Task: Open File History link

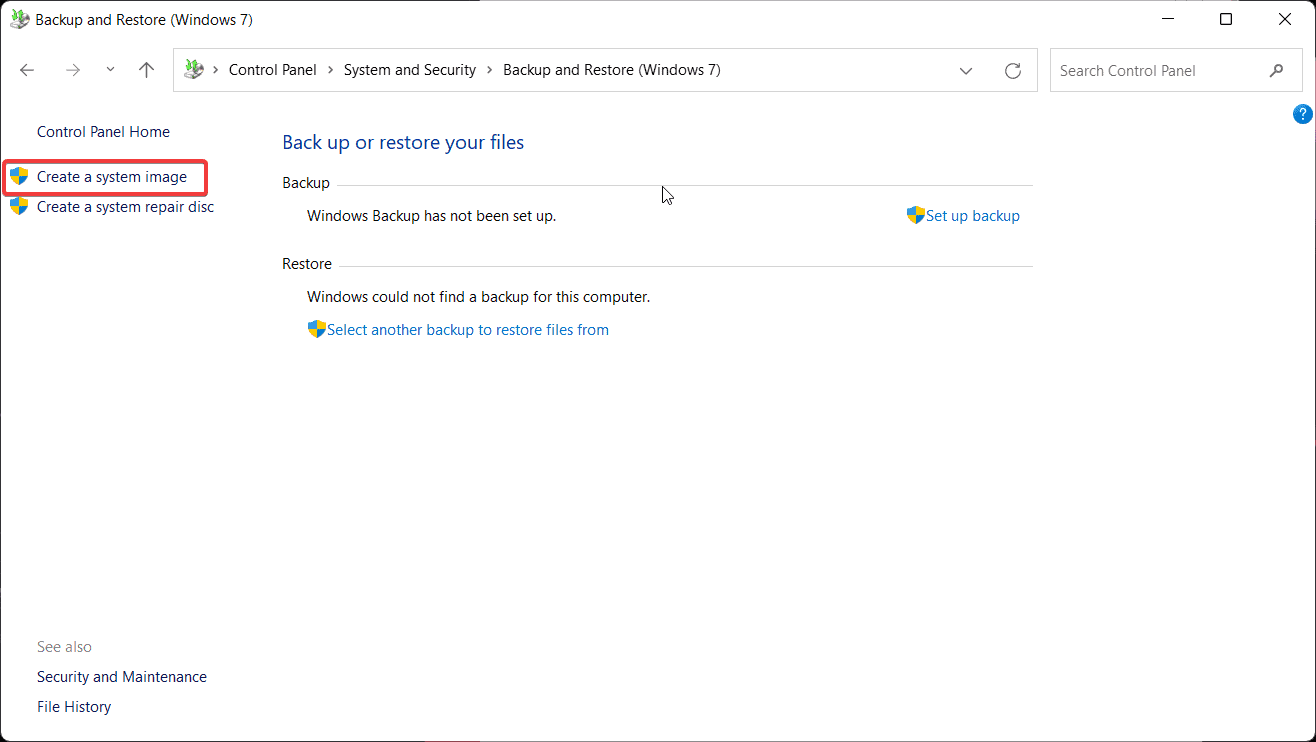Action: click(x=74, y=707)
